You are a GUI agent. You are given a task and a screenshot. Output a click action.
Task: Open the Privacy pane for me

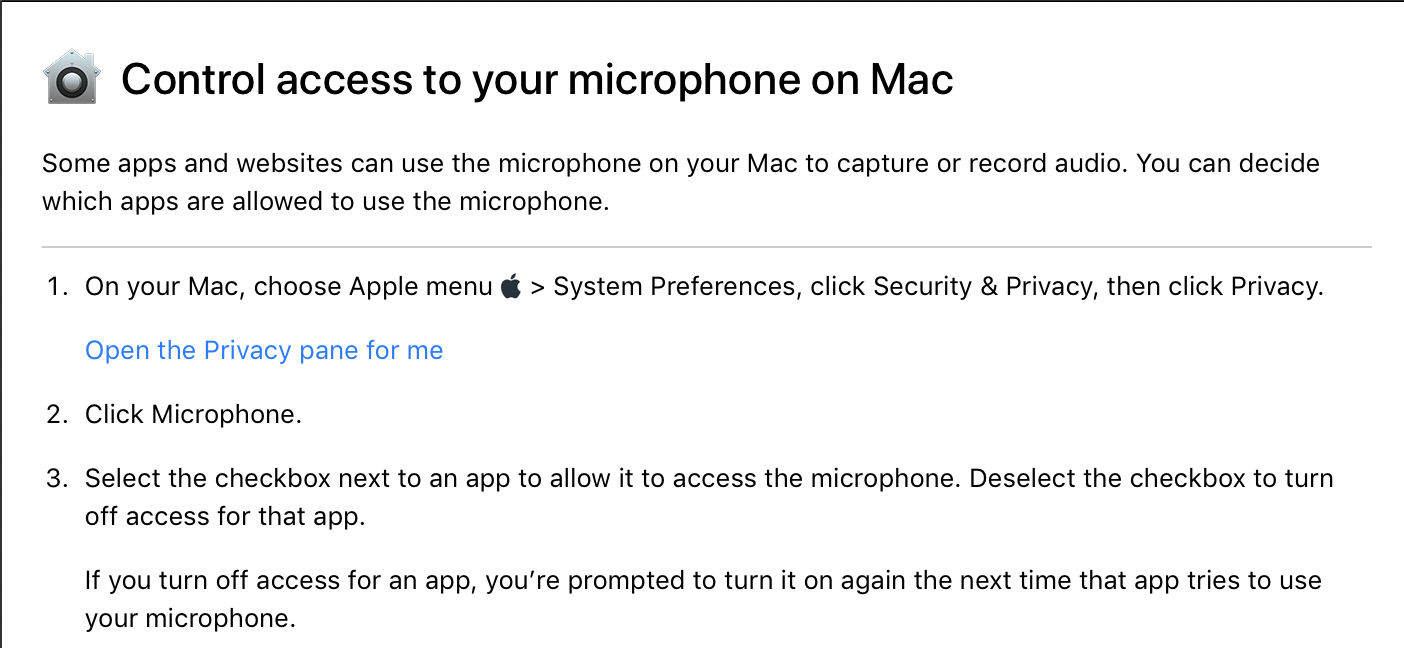pyautogui.click(x=264, y=350)
